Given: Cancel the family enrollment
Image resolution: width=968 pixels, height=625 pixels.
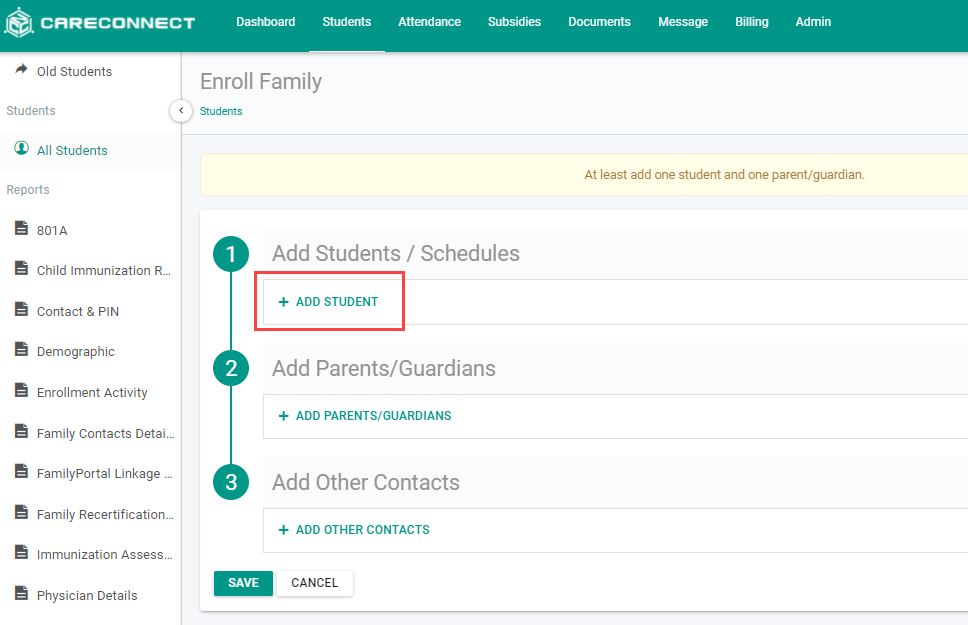Looking at the screenshot, I should point(314,583).
